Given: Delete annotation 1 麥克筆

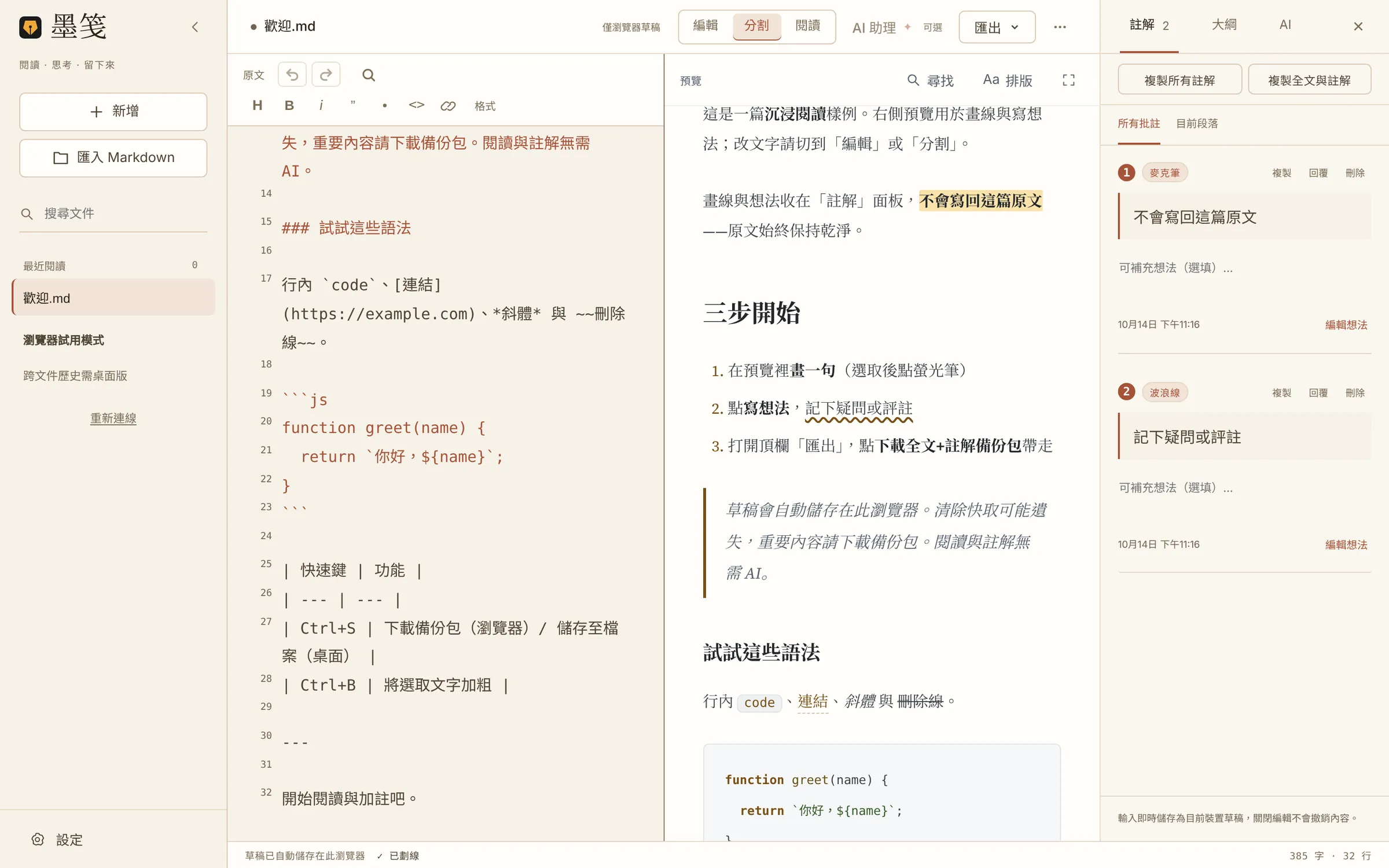Looking at the screenshot, I should click(1355, 173).
